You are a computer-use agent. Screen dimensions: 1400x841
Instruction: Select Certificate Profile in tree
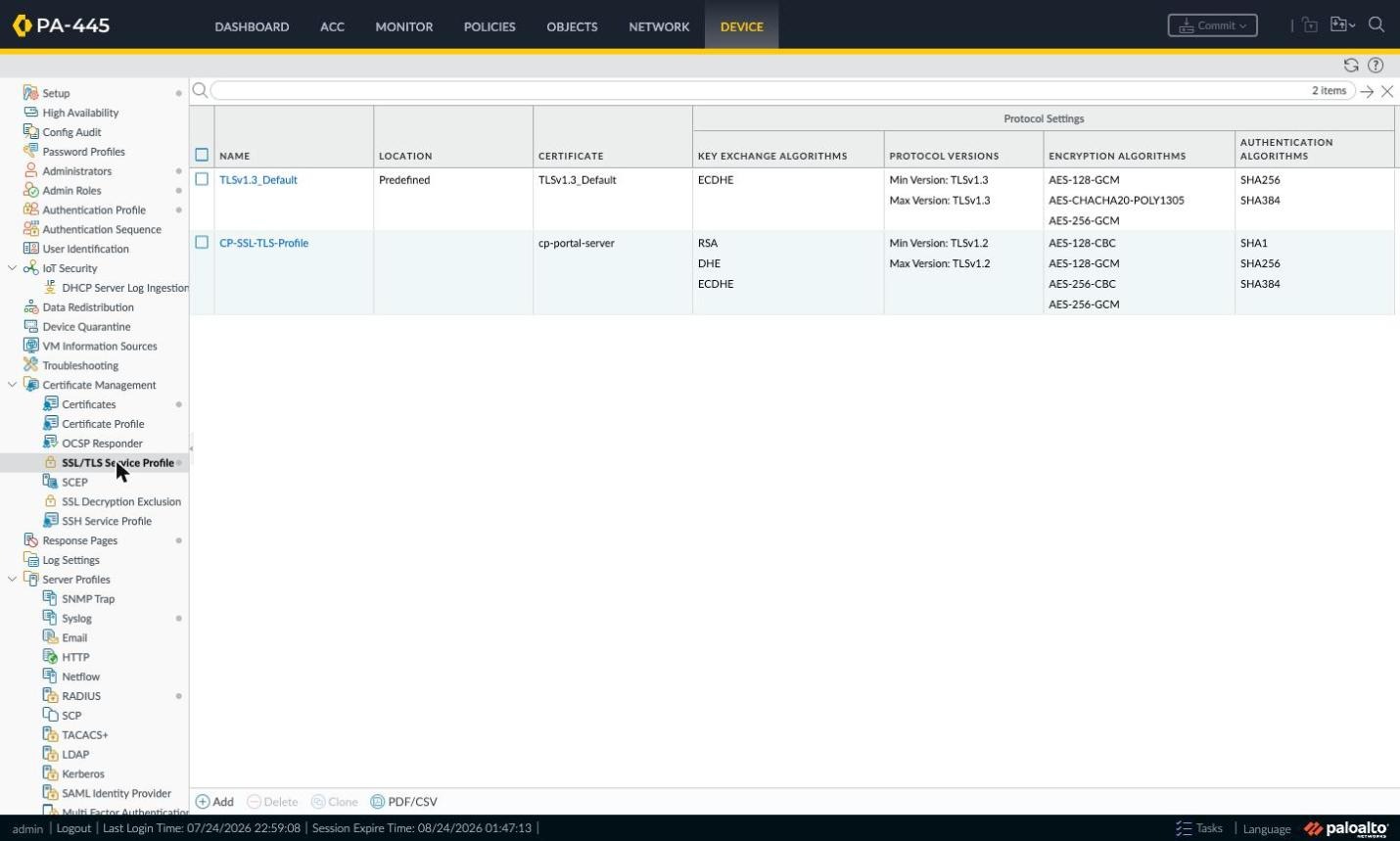103,424
